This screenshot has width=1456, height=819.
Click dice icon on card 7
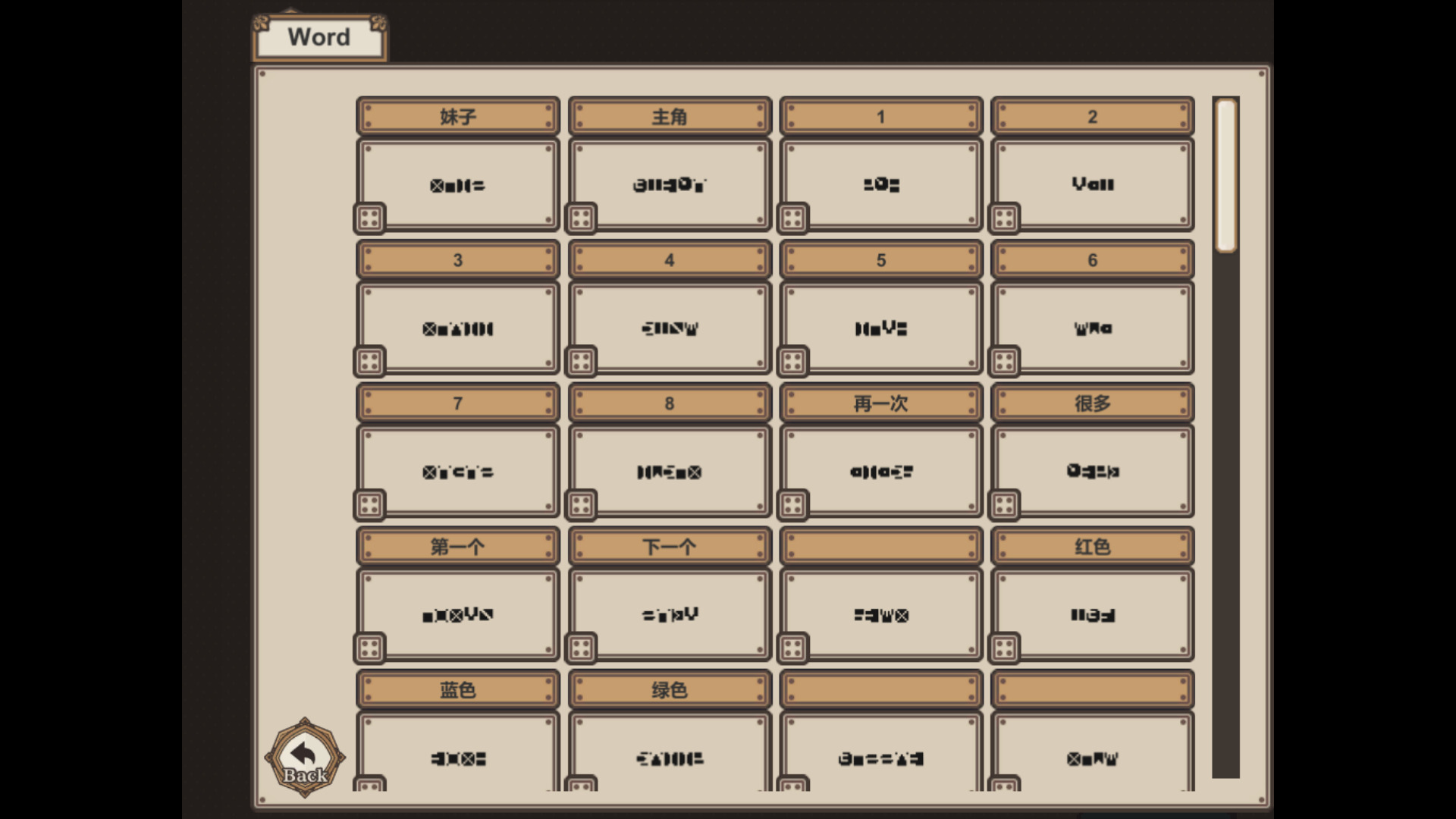coord(369,505)
